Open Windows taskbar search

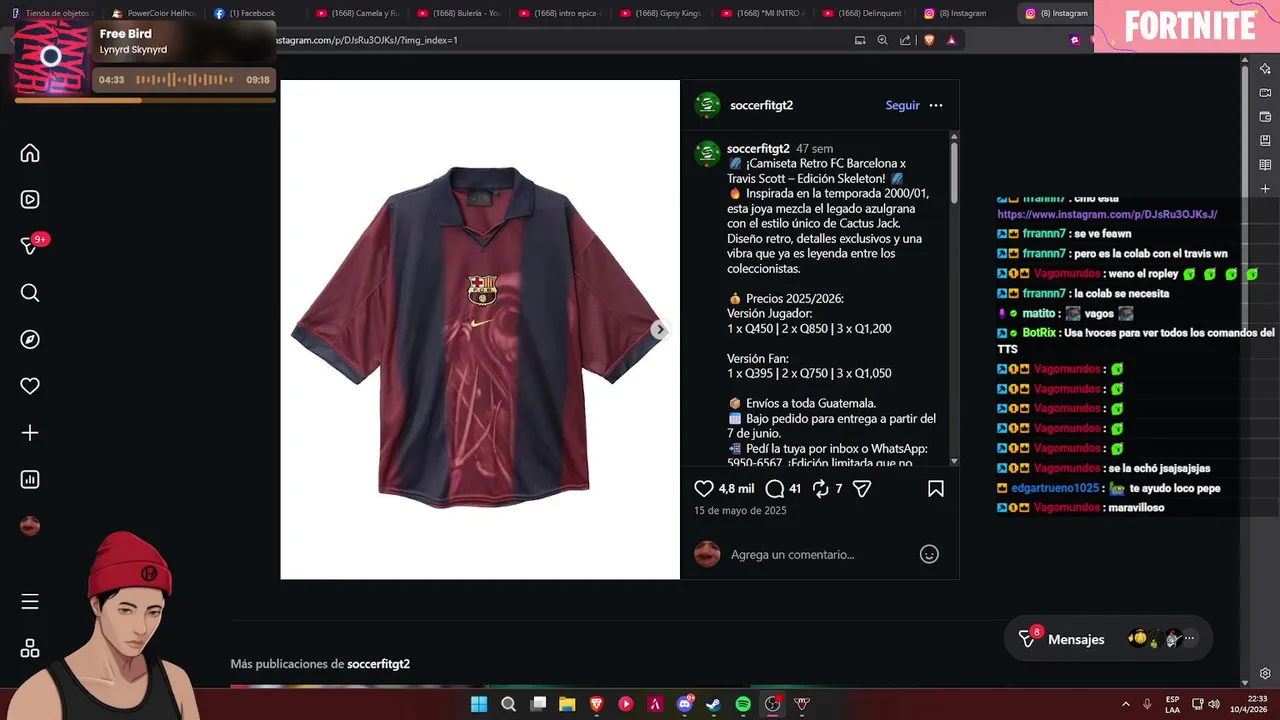(508, 704)
